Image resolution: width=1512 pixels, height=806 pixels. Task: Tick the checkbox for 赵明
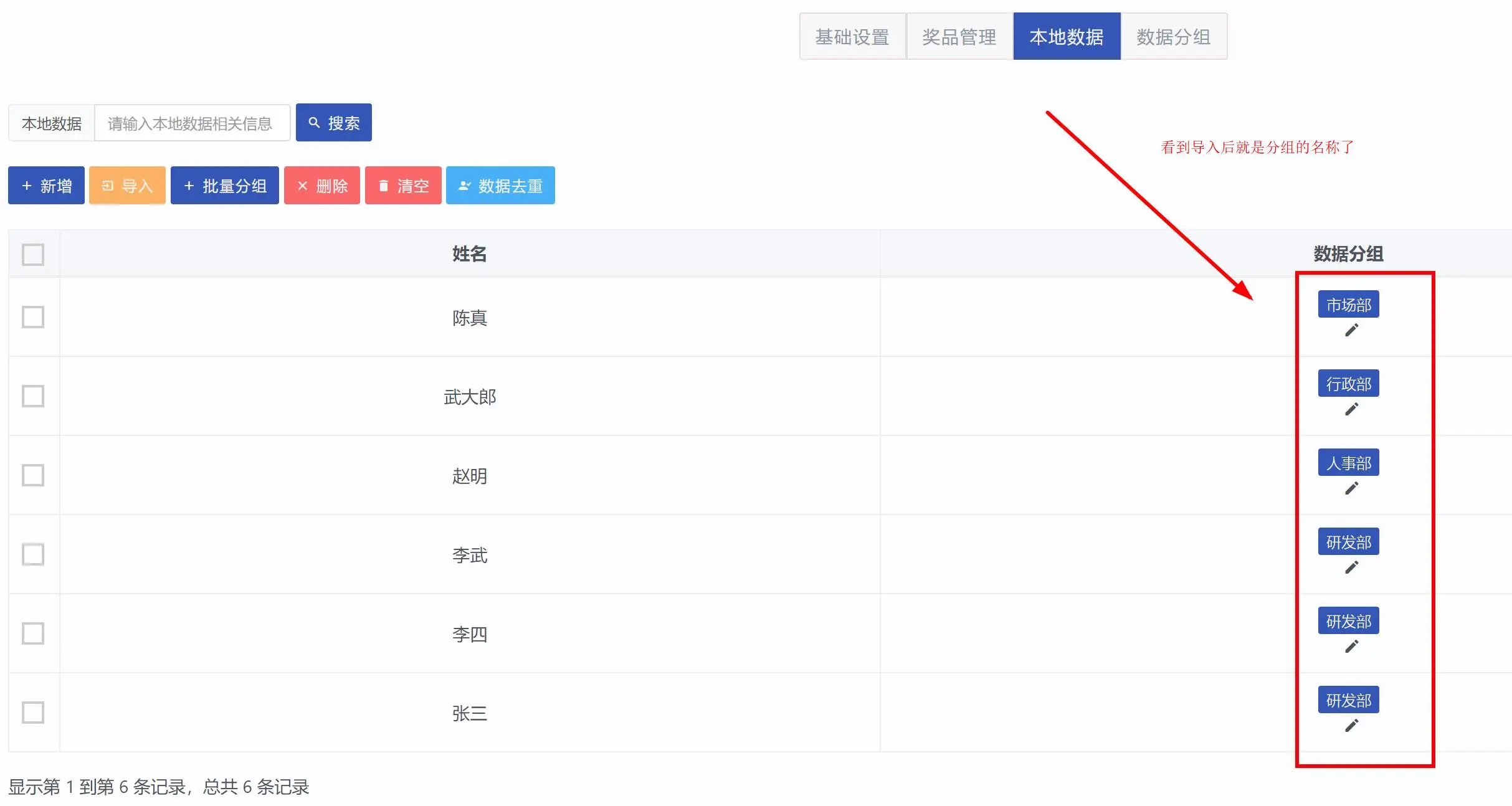pyautogui.click(x=33, y=475)
